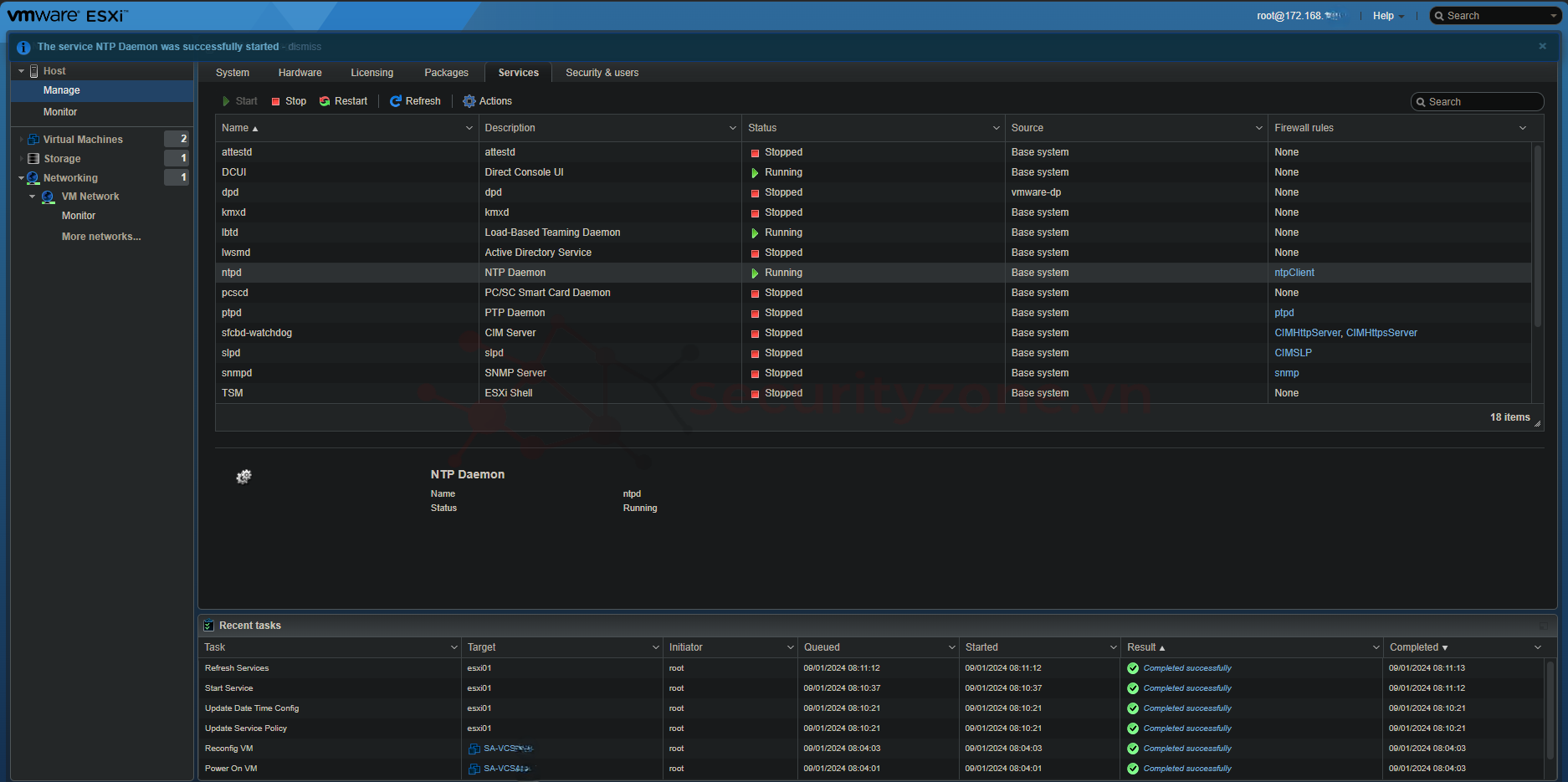Open the Source column dropdown menu
This screenshot has height=782, width=1568.
[x=1259, y=128]
